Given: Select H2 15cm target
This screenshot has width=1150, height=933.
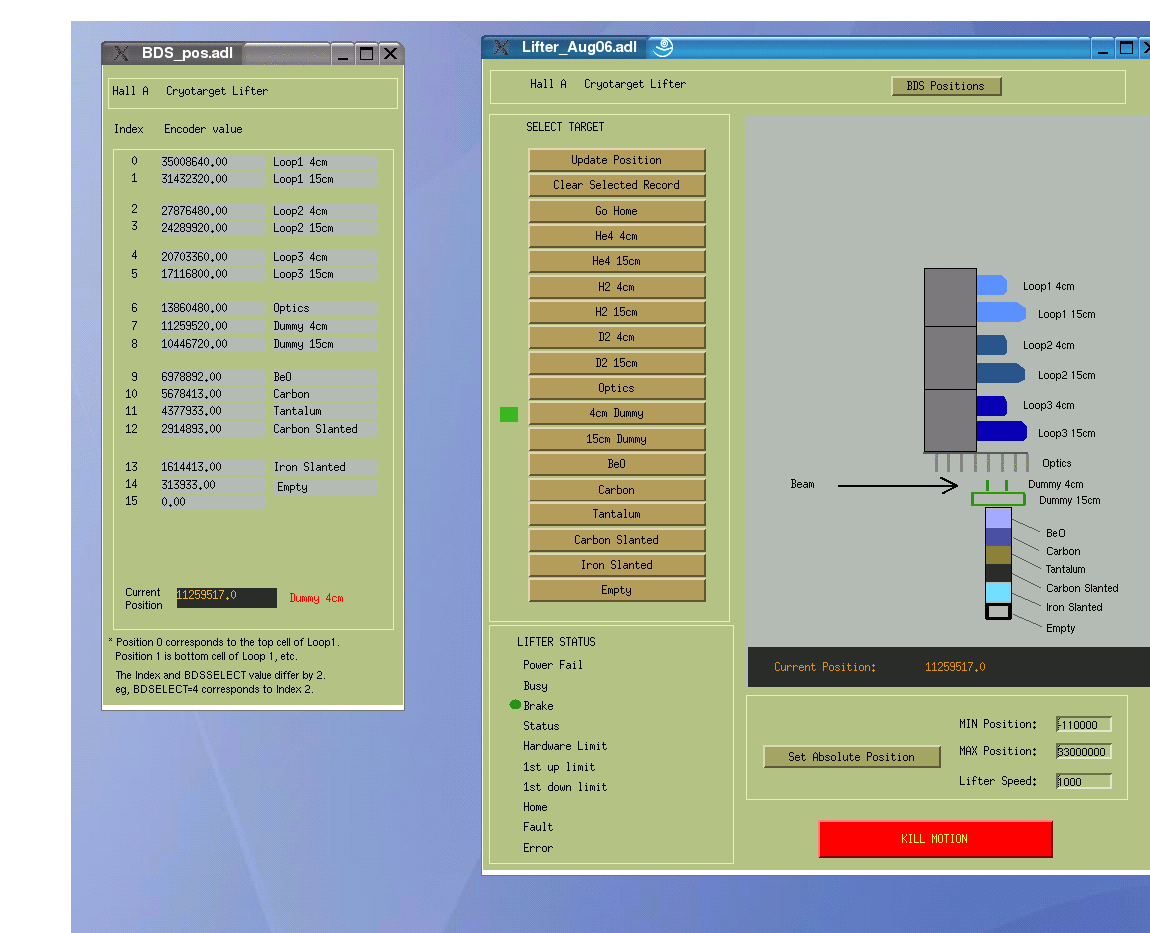Looking at the screenshot, I should [x=617, y=312].
